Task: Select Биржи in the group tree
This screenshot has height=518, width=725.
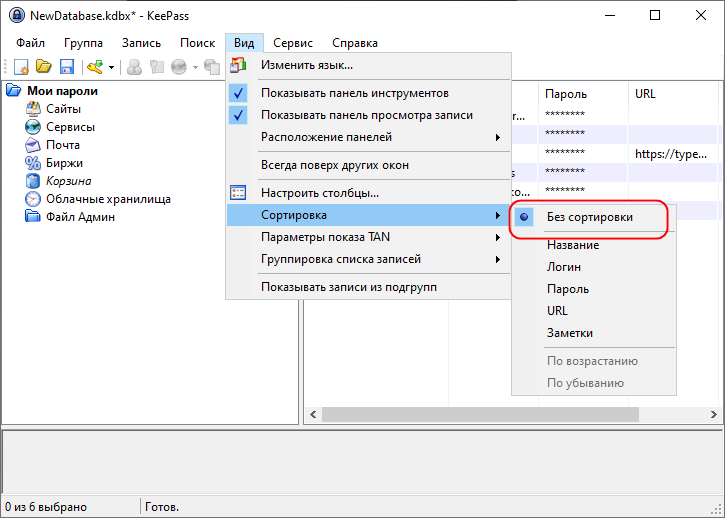Action: point(64,163)
